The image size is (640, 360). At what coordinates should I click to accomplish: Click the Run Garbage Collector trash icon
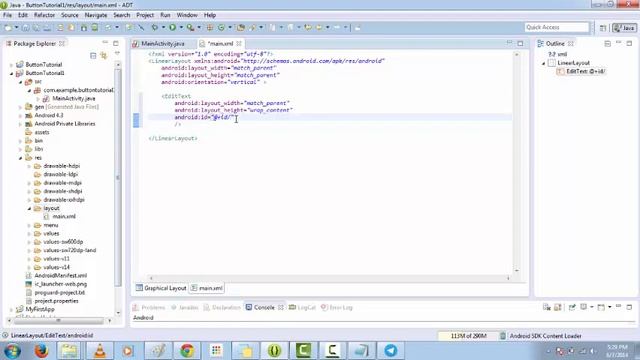[502, 336]
